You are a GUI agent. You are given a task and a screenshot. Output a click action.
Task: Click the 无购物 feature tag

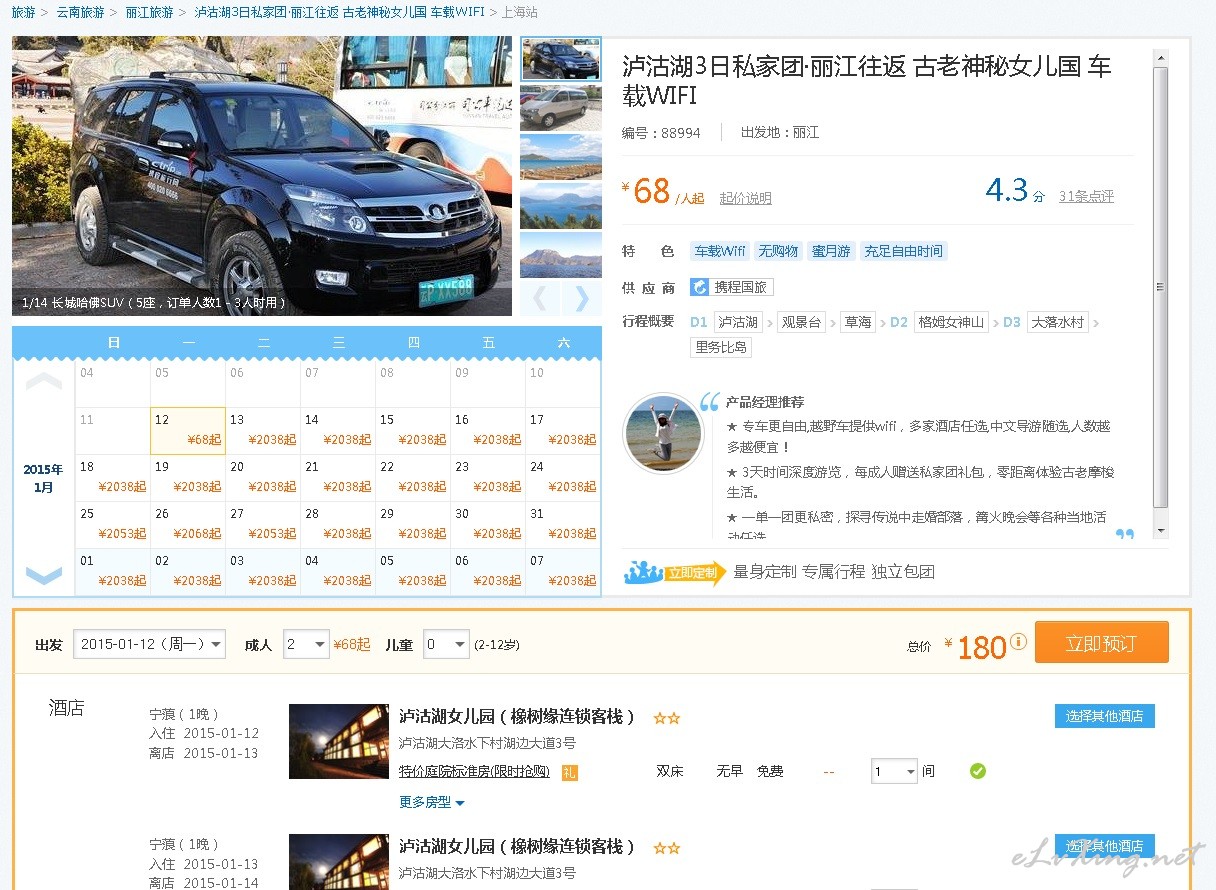pos(778,251)
